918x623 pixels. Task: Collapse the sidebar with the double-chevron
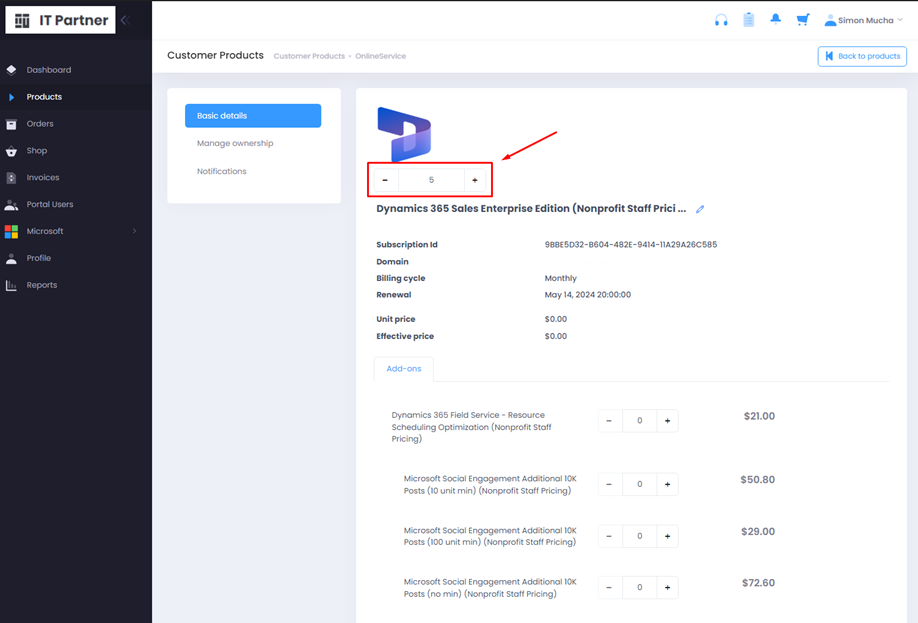pos(125,20)
